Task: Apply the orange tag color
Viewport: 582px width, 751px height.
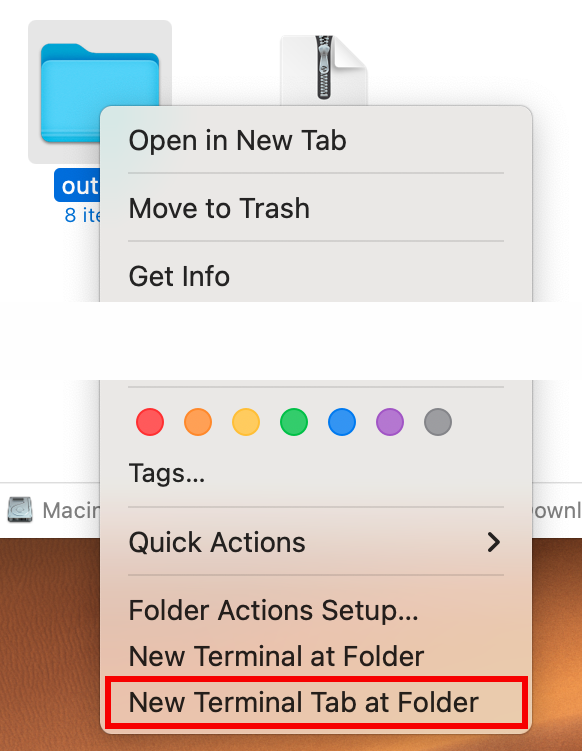Action: [198, 422]
